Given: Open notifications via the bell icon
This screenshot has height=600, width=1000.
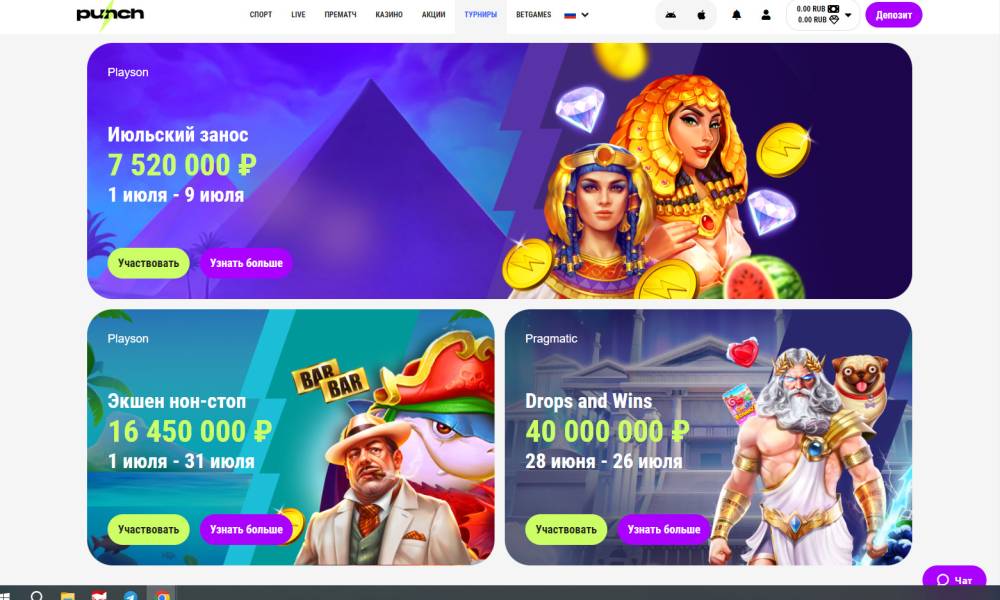Looking at the screenshot, I should 737,15.
